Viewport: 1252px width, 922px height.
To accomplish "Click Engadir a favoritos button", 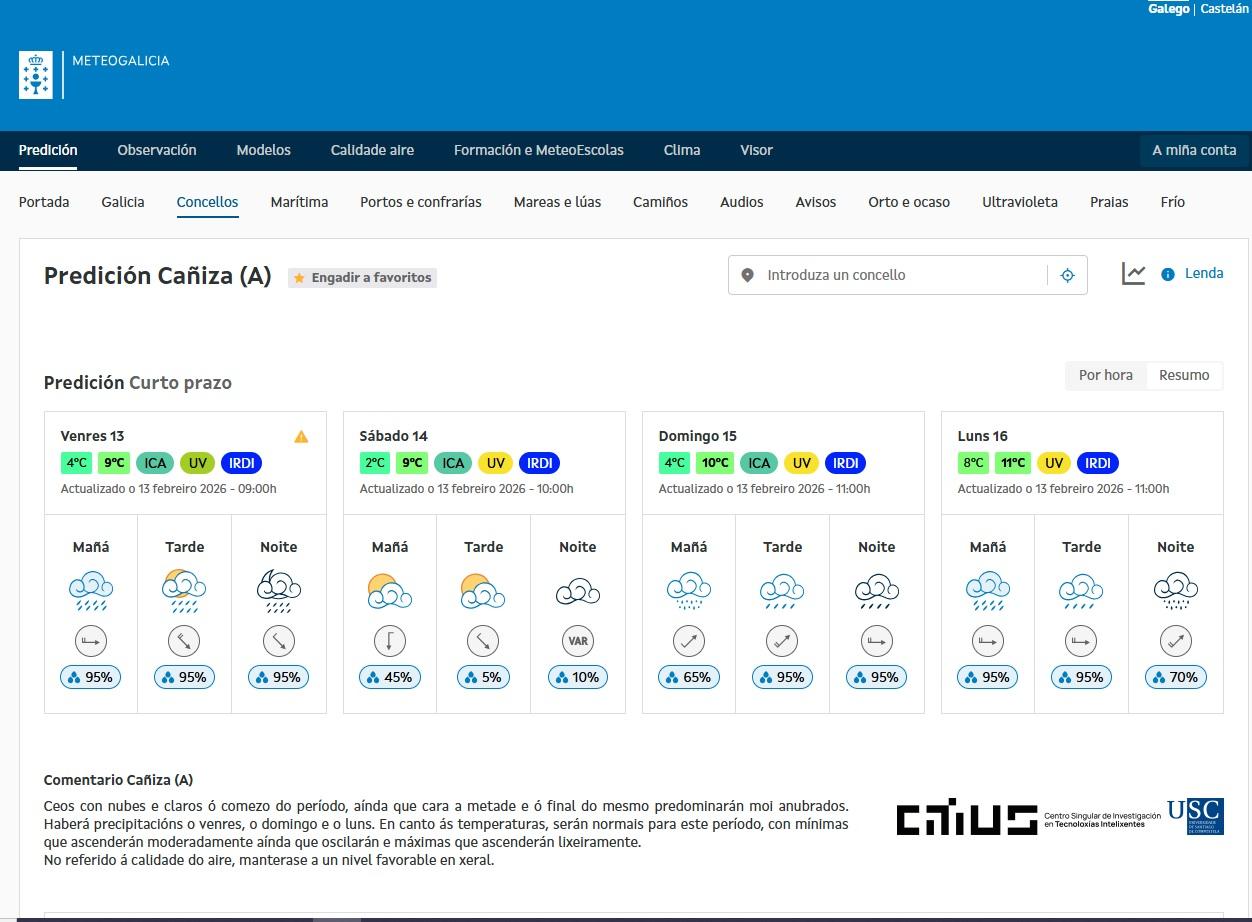I will (x=362, y=278).
